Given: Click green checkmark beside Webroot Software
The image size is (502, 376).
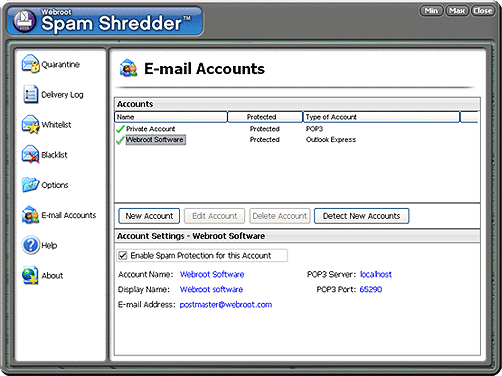Looking at the screenshot, I should (x=120, y=140).
